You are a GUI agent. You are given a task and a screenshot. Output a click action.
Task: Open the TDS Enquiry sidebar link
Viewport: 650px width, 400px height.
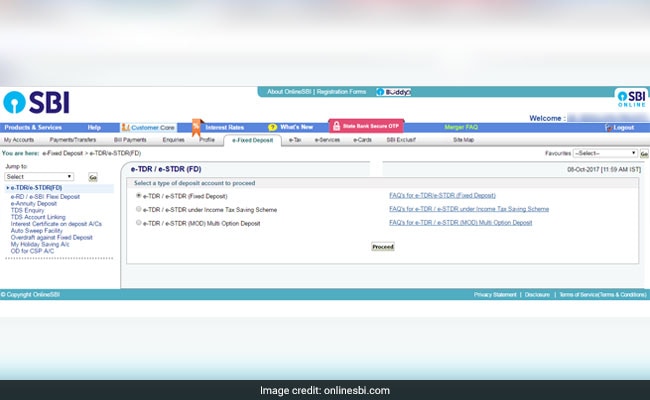pyautogui.click(x=27, y=210)
